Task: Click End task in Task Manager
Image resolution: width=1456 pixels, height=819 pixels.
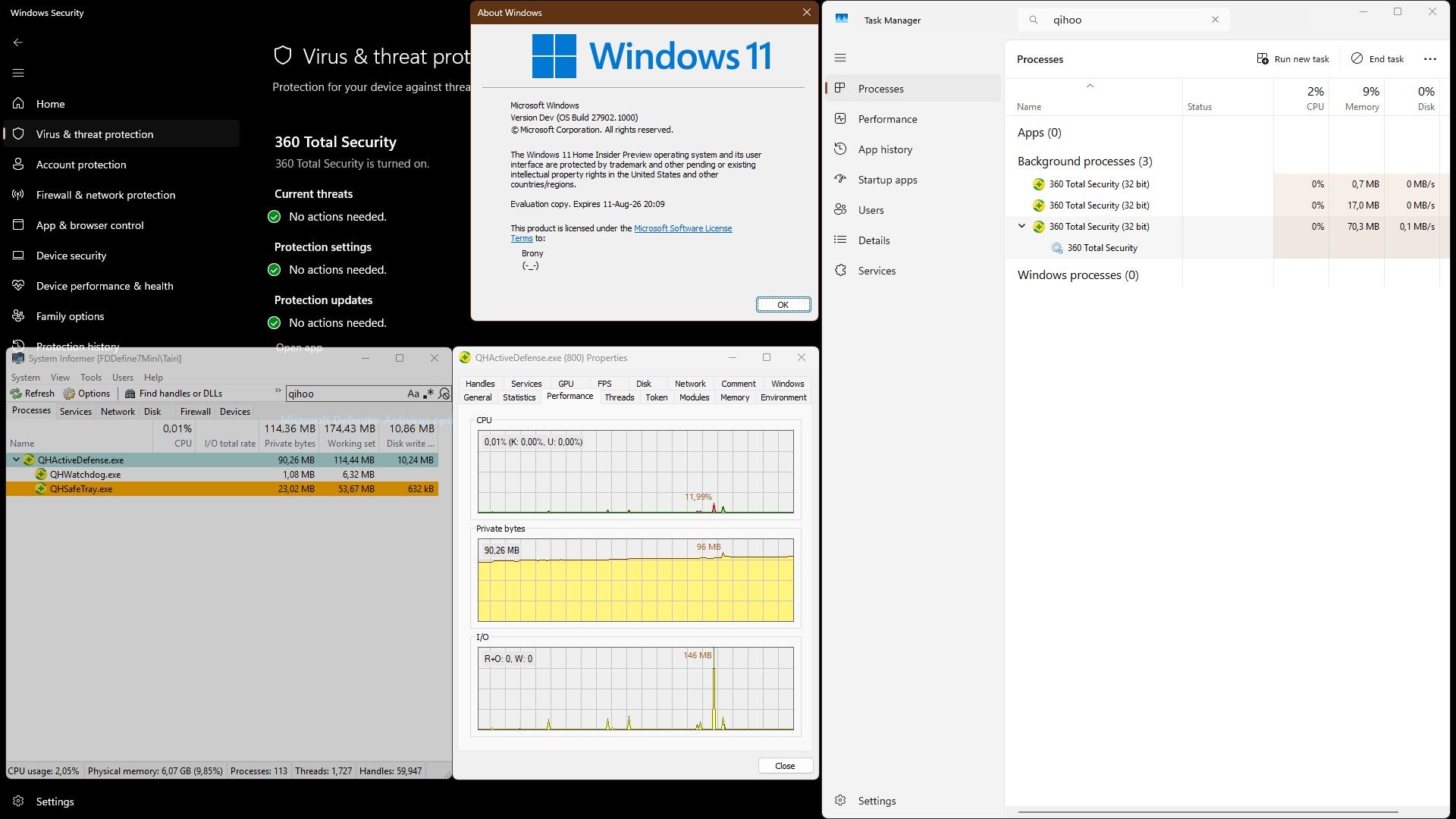Action: tap(1377, 59)
